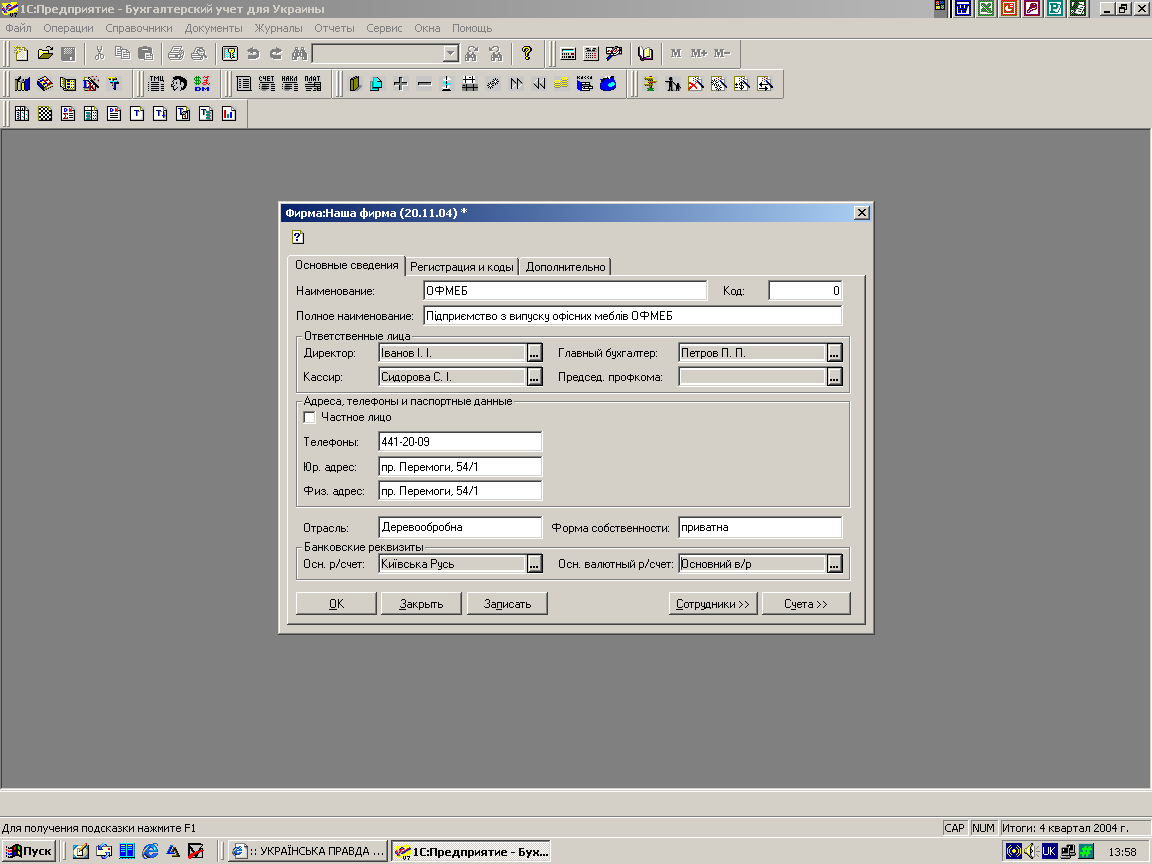Click the New document toolbar icon
This screenshot has width=1152, height=864.
tap(21, 54)
